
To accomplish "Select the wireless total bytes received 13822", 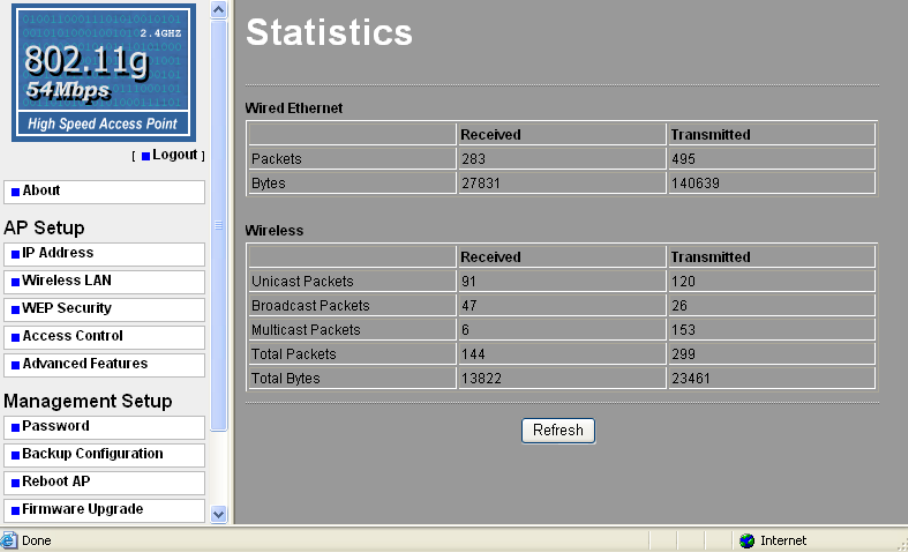I will (481, 378).
